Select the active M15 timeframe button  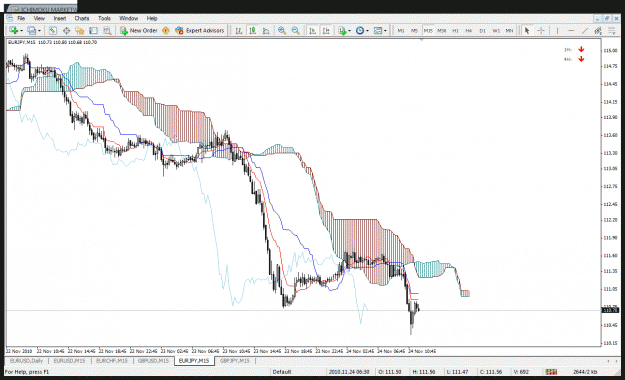pos(428,30)
